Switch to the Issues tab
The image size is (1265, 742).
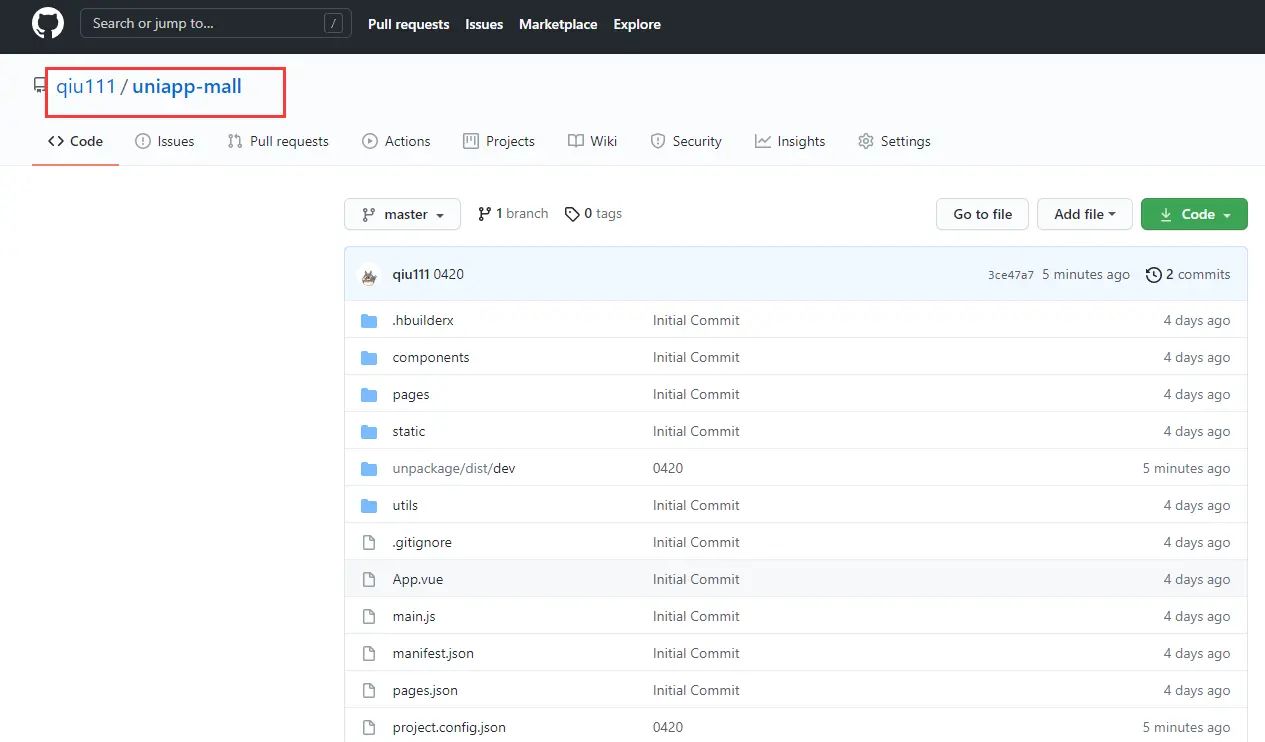tap(165, 141)
